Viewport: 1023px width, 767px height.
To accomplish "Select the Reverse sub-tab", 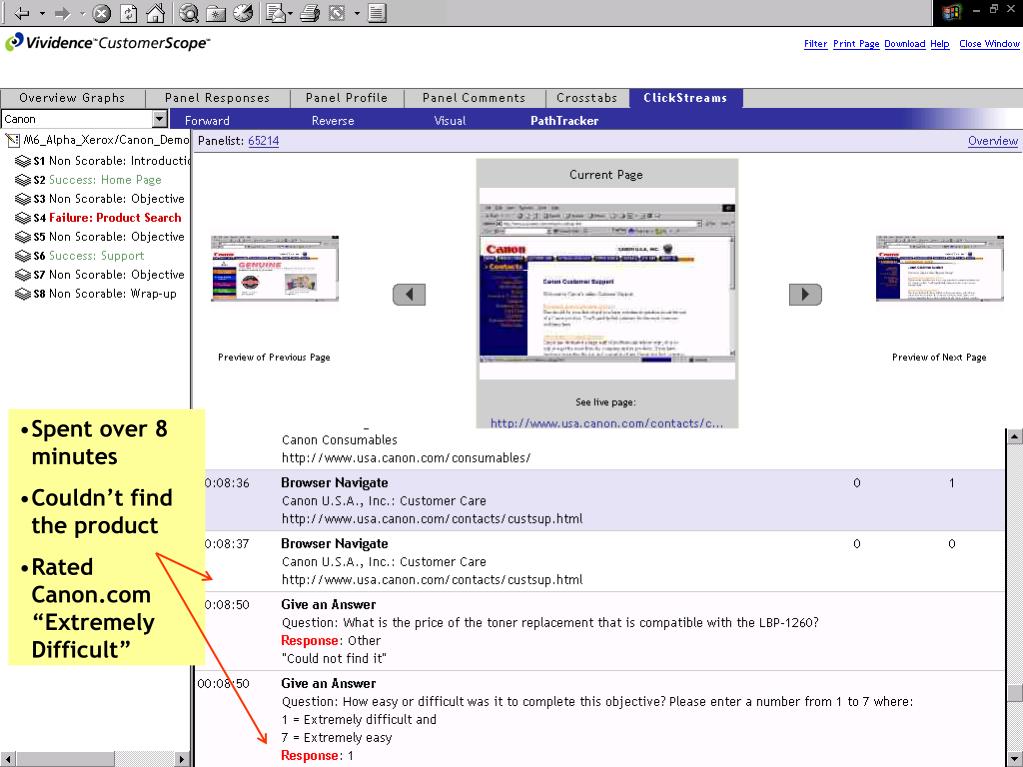I will (x=333, y=121).
